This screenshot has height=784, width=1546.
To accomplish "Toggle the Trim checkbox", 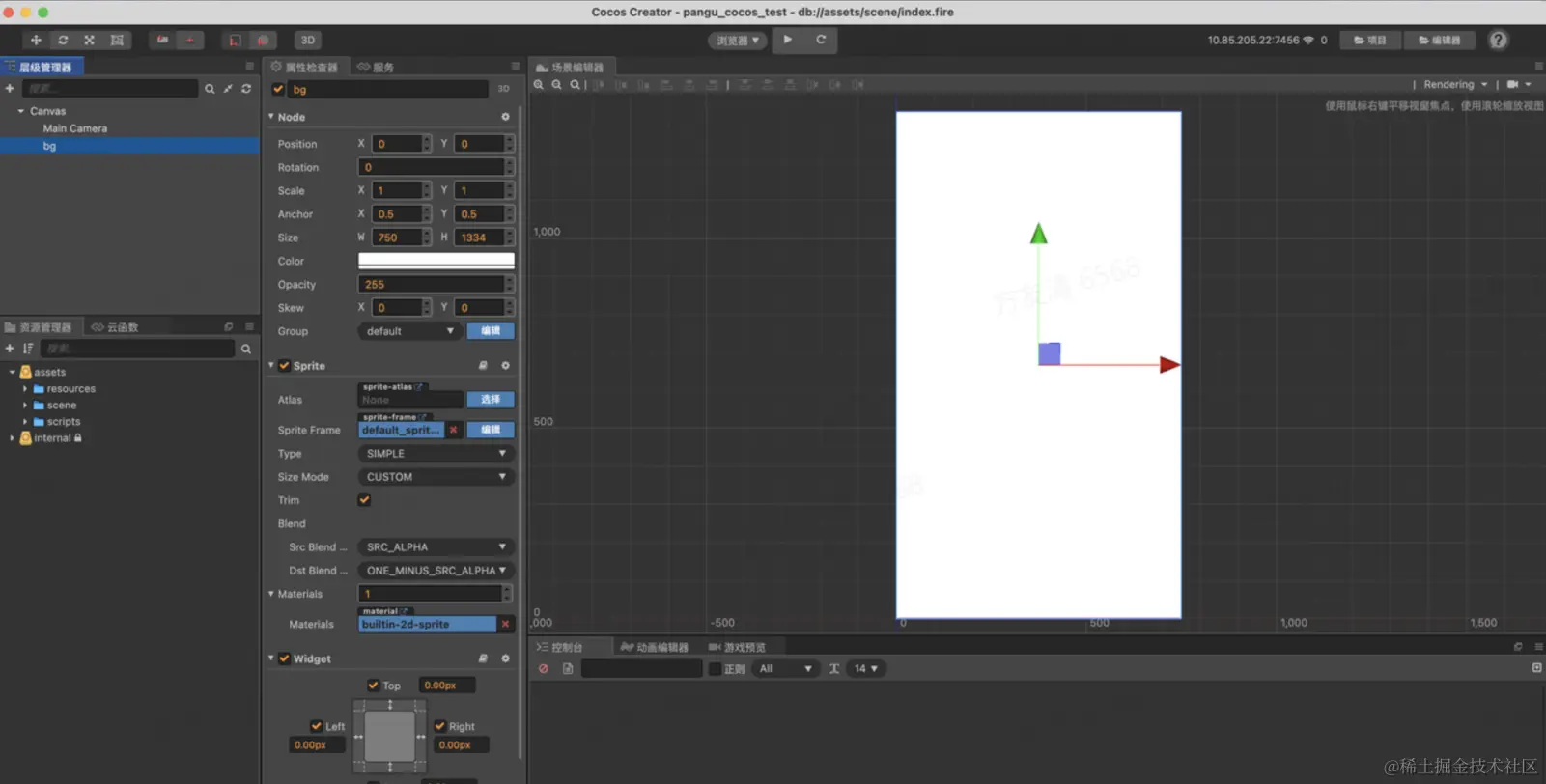I will [x=364, y=500].
